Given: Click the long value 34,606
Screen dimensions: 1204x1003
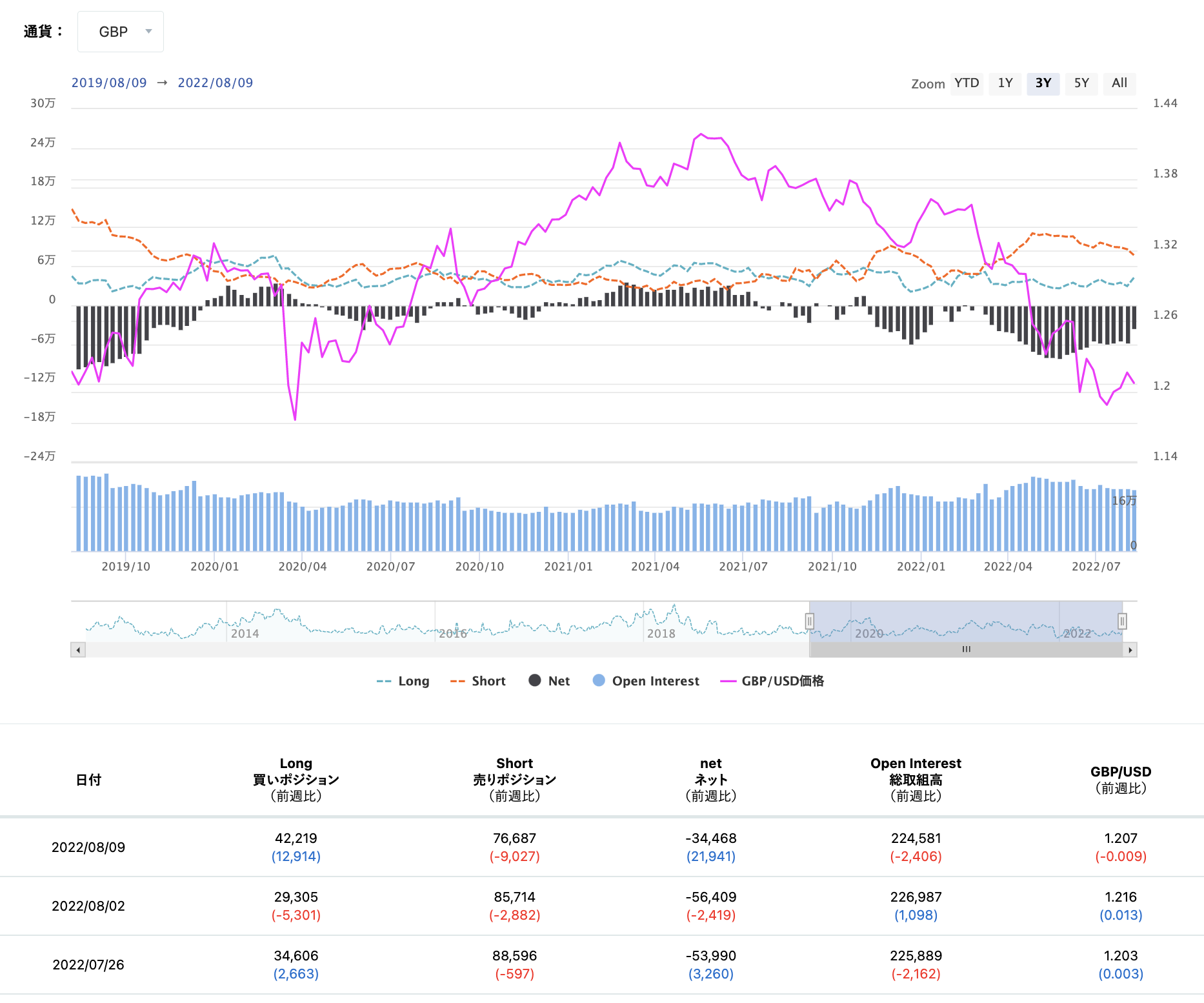Looking at the screenshot, I should tap(296, 956).
